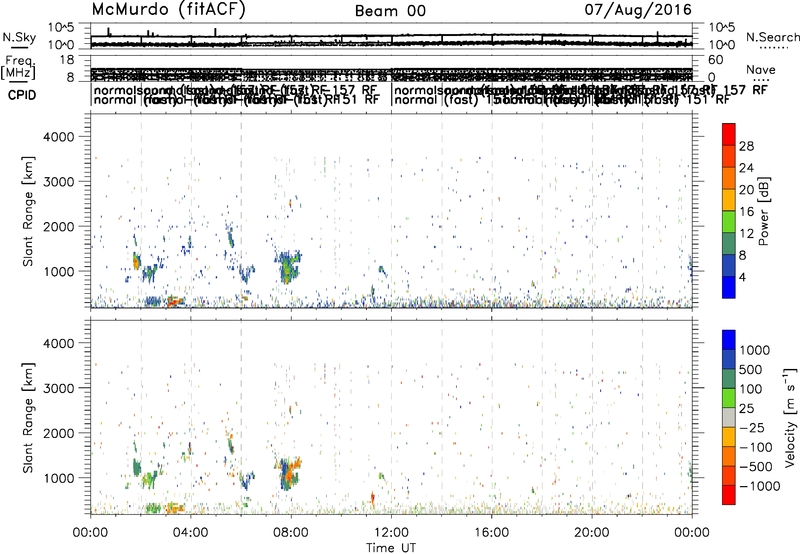The image size is (800, 554).
Task: Select the Power [dB] colorbar title
Action: coord(764,211)
